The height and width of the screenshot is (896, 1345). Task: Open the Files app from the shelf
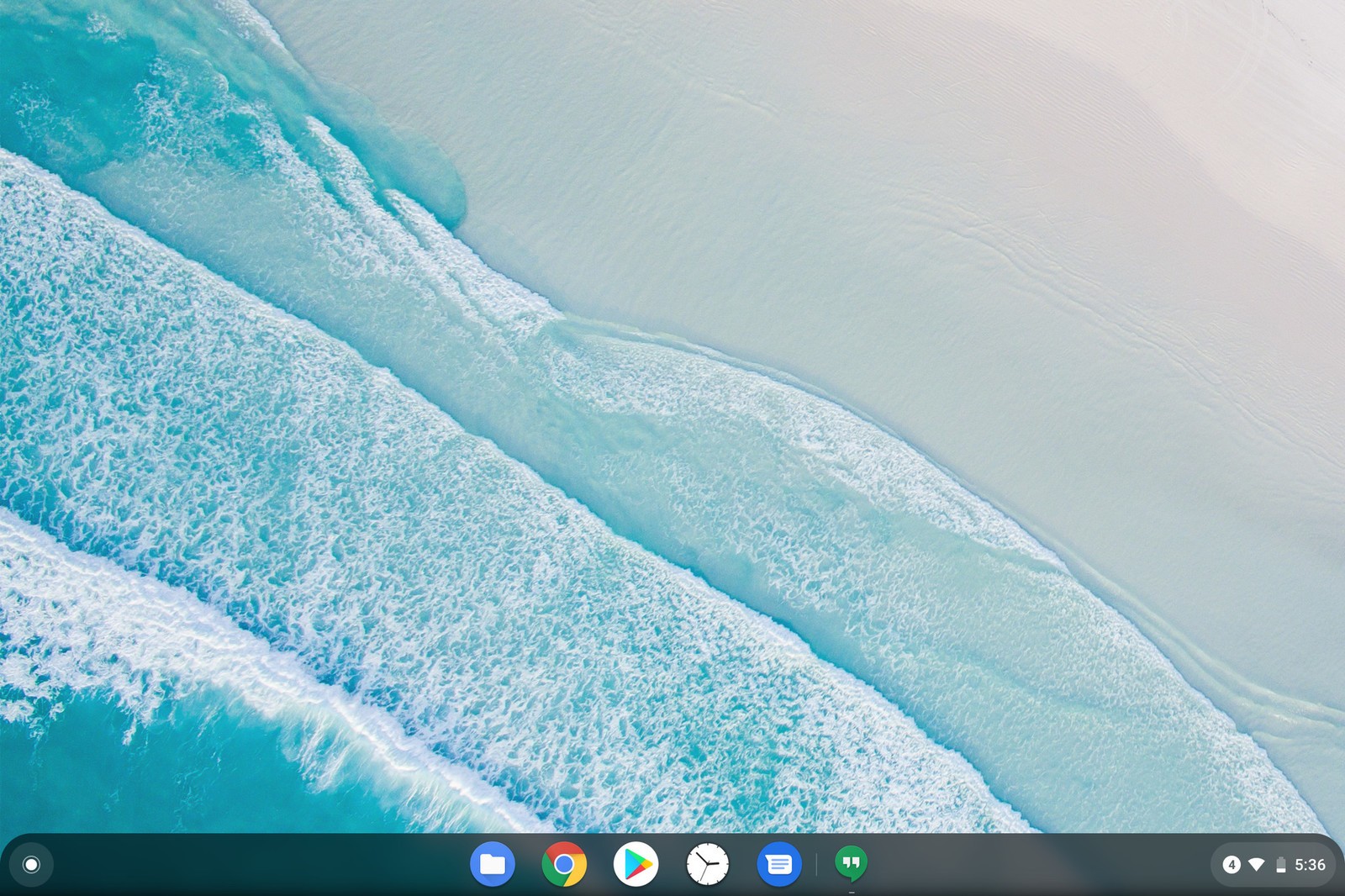coord(492,864)
